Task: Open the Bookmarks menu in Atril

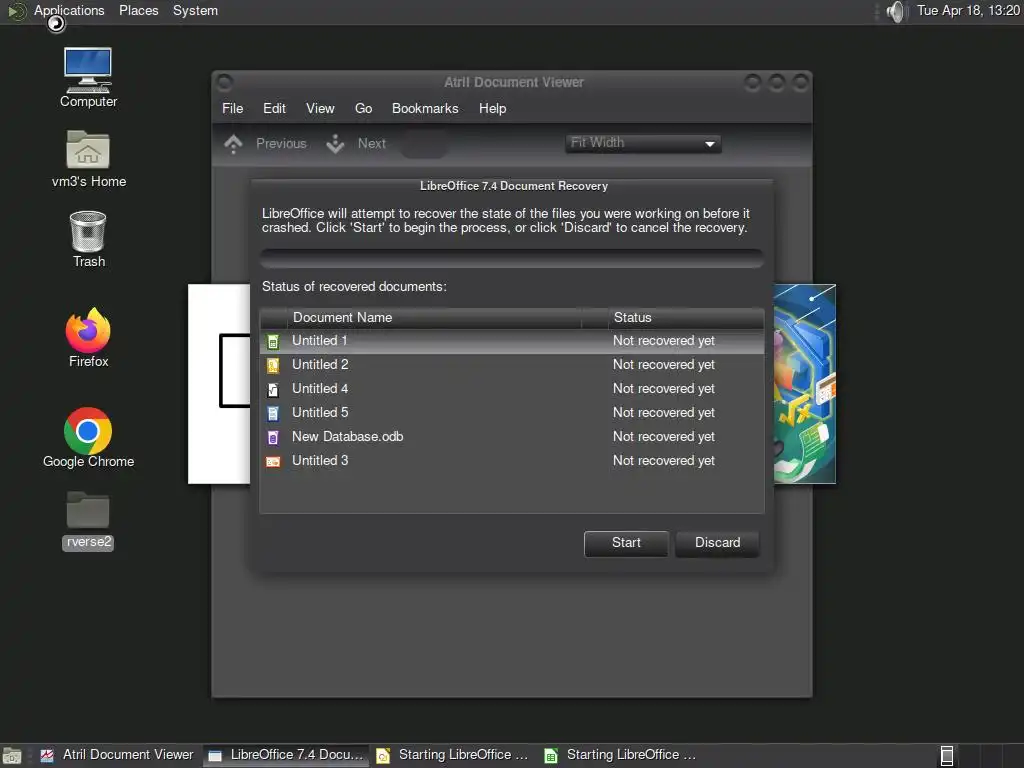Action: (x=425, y=108)
